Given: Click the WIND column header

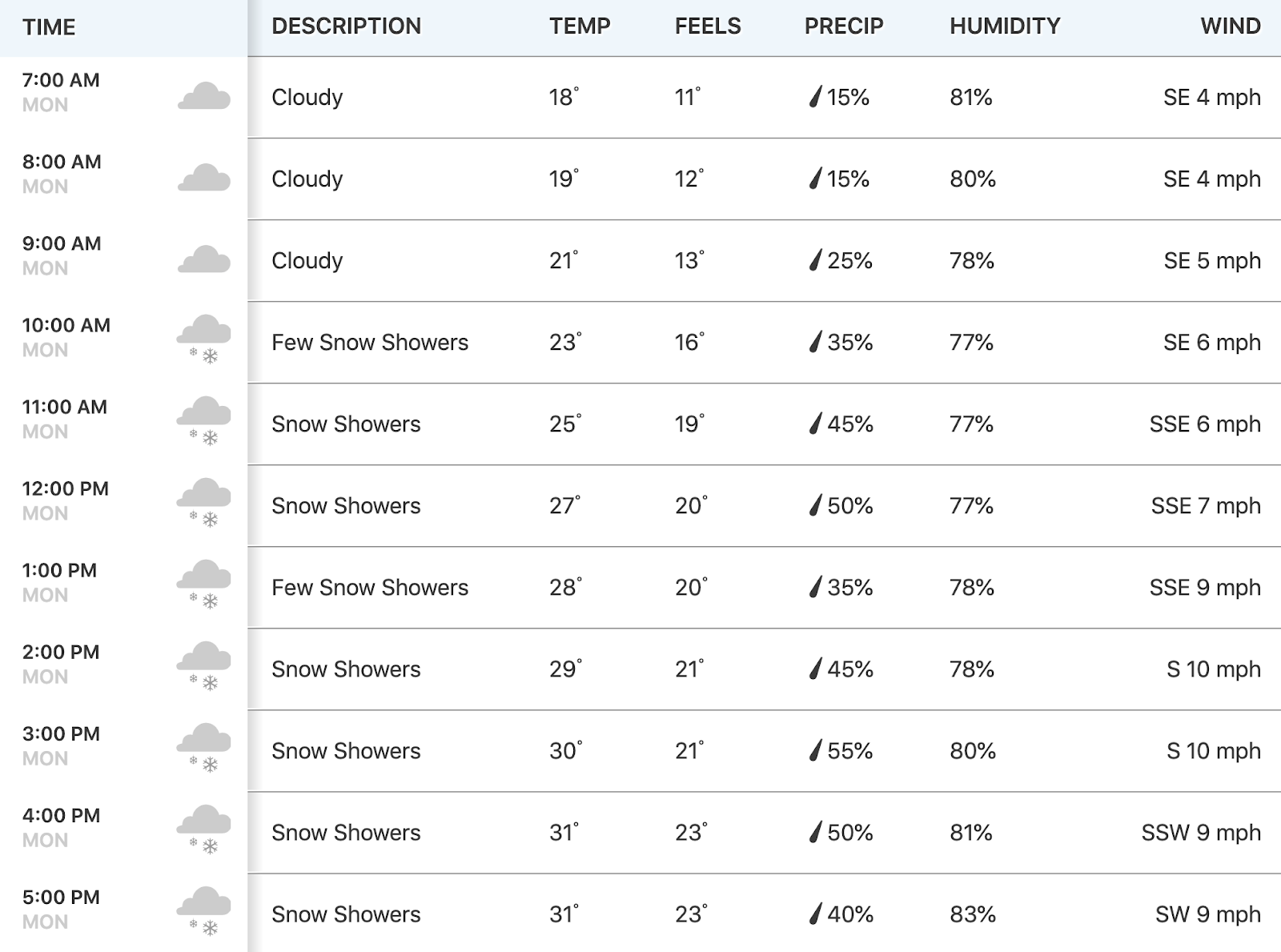Looking at the screenshot, I should coord(1231,26).
